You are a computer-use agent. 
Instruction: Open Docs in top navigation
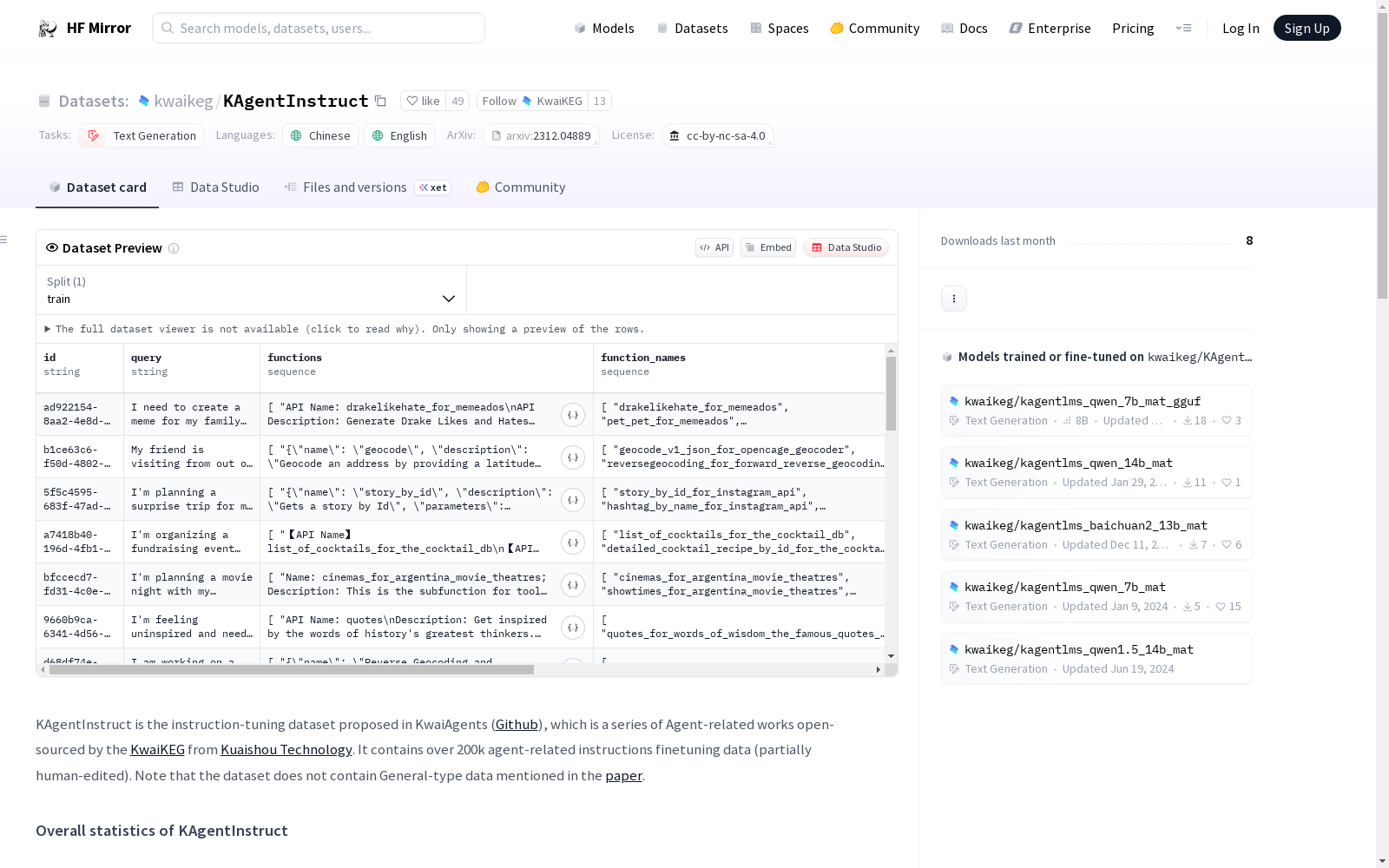964,28
